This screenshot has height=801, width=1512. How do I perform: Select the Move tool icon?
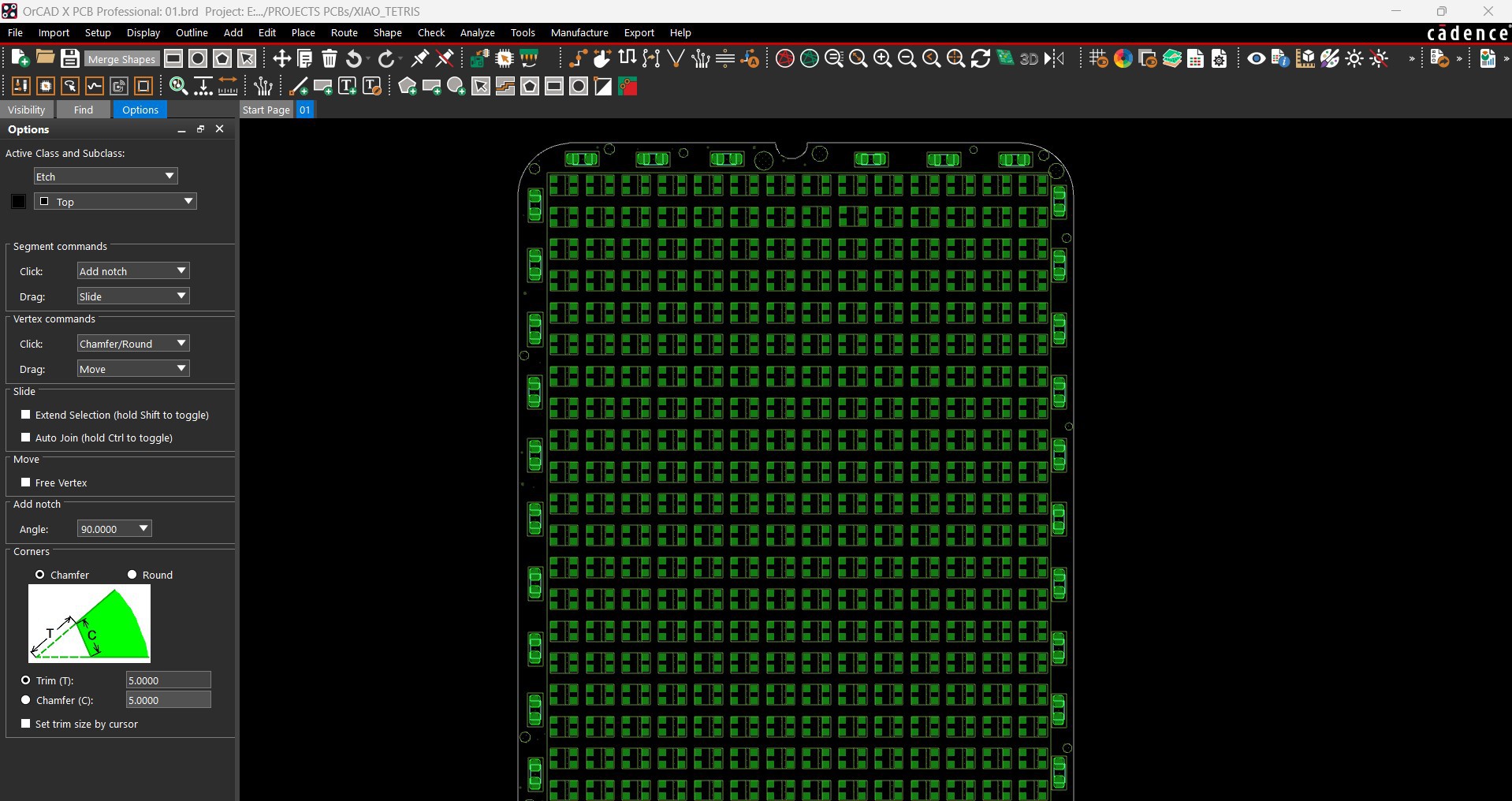281,58
